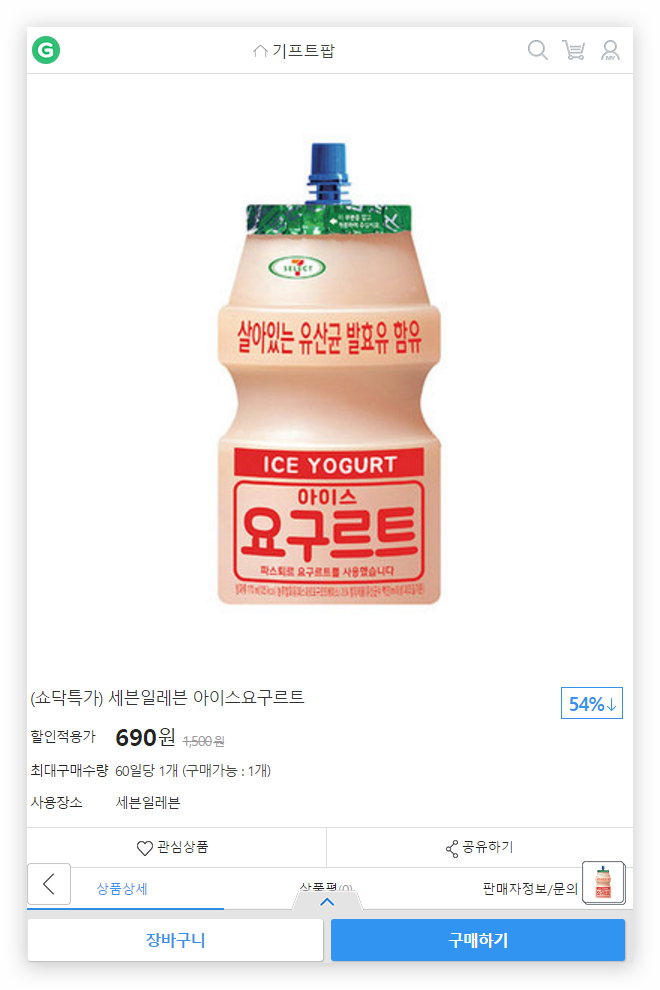Click the small yogurt product thumbnail
The image size is (660, 990).
[604, 883]
